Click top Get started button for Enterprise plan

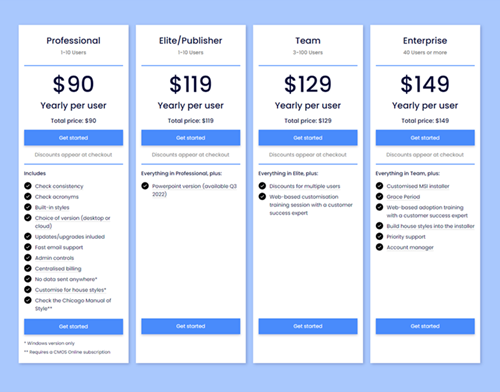(425, 138)
